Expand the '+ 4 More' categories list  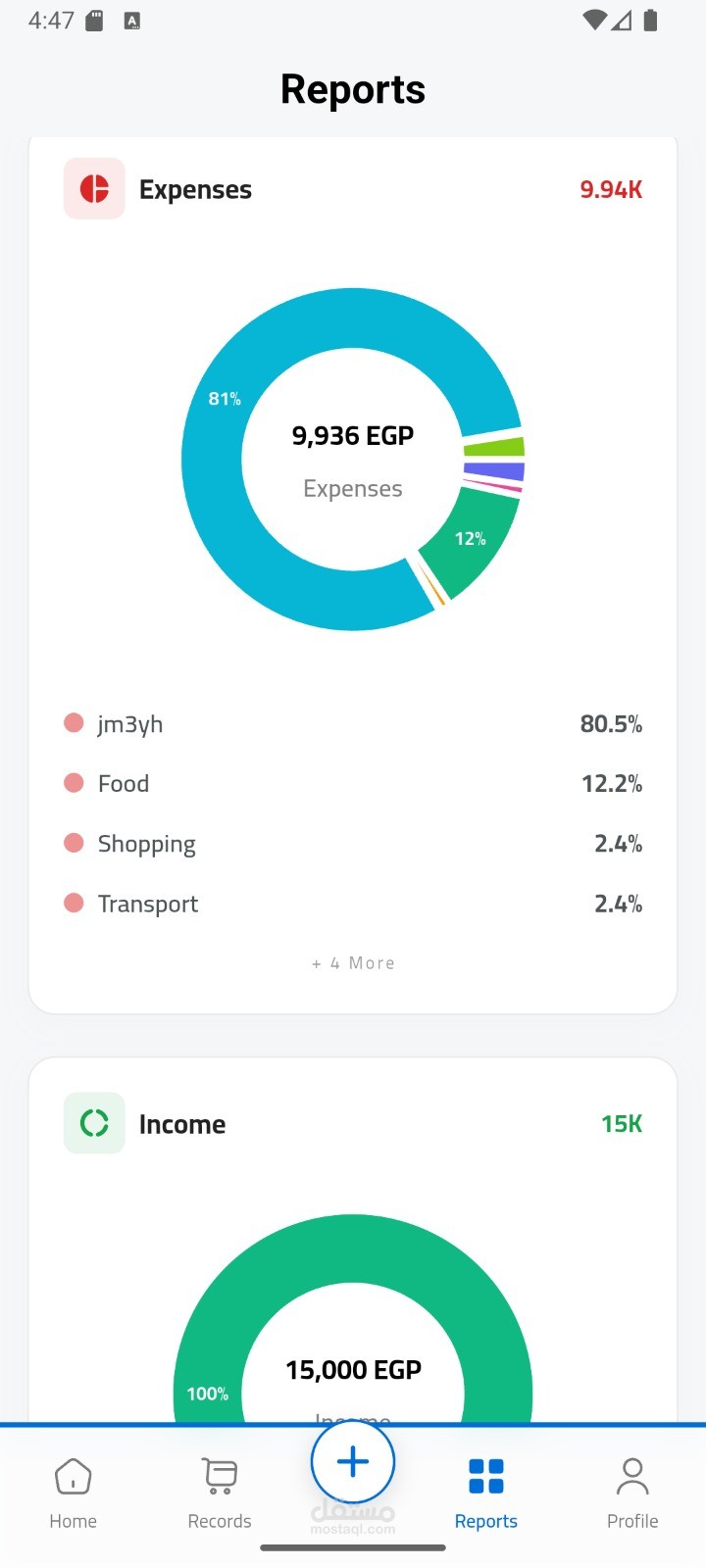(x=353, y=963)
